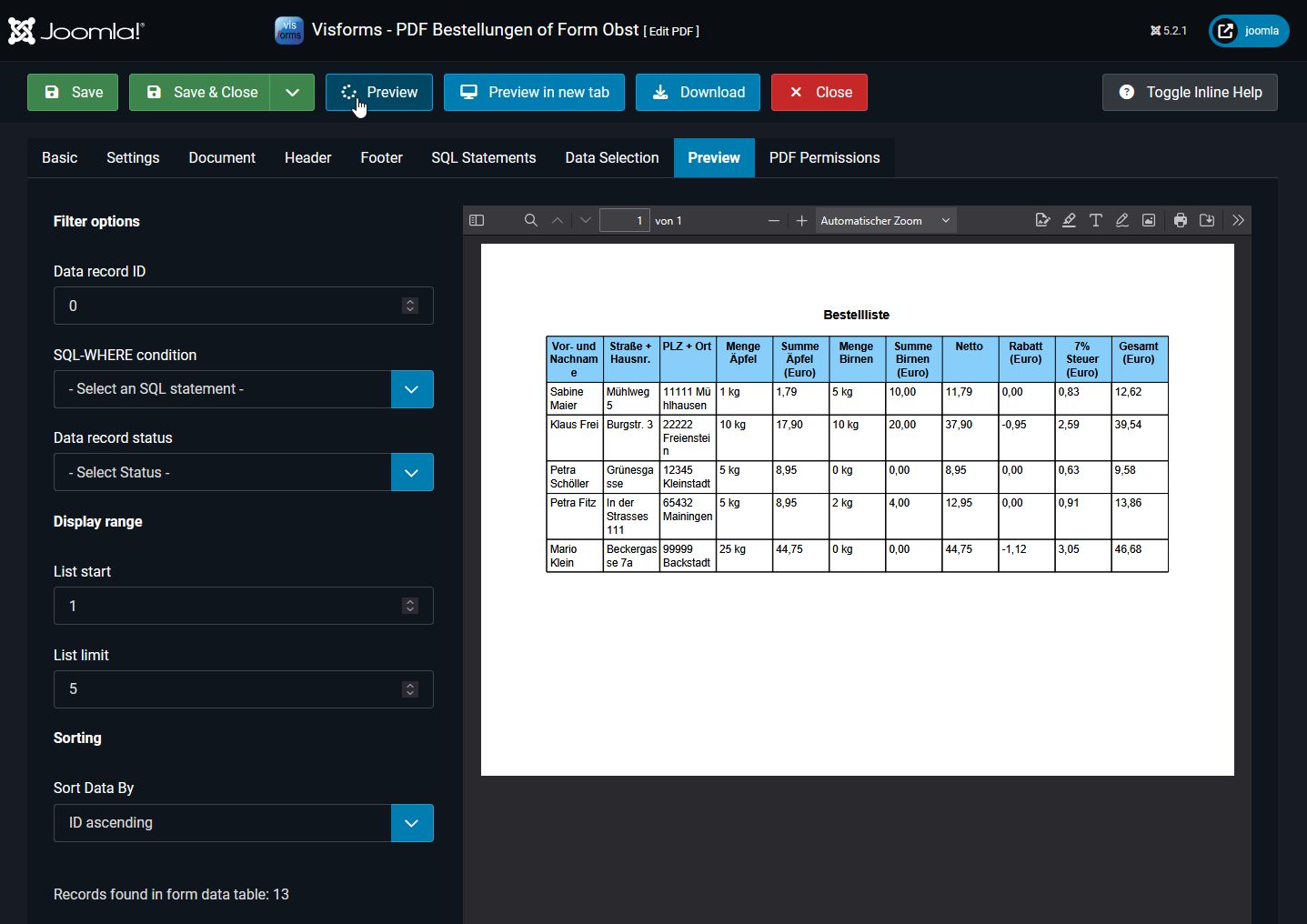Switch to the Data Selection tab
The width and height of the screenshot is (1307, 924).
(611, 157)
